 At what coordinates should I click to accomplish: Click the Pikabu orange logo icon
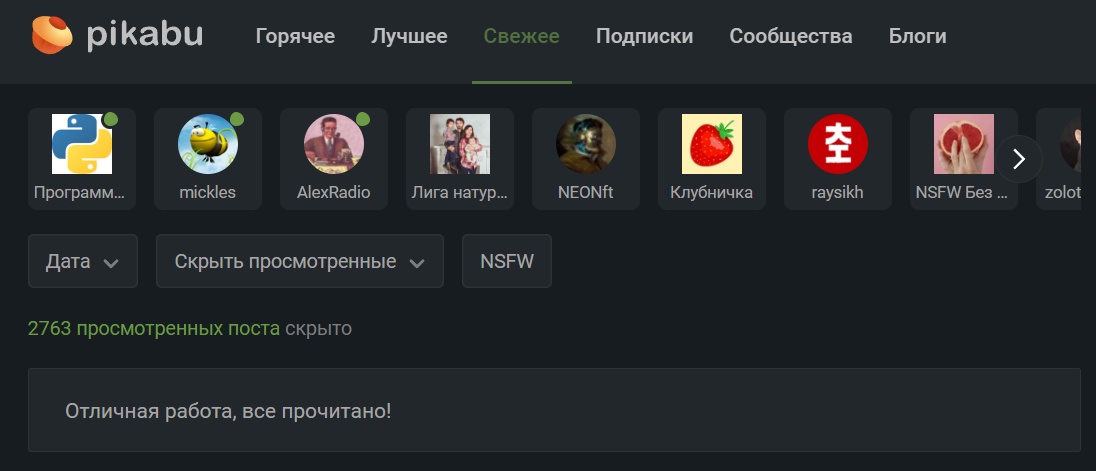point(52,34)
